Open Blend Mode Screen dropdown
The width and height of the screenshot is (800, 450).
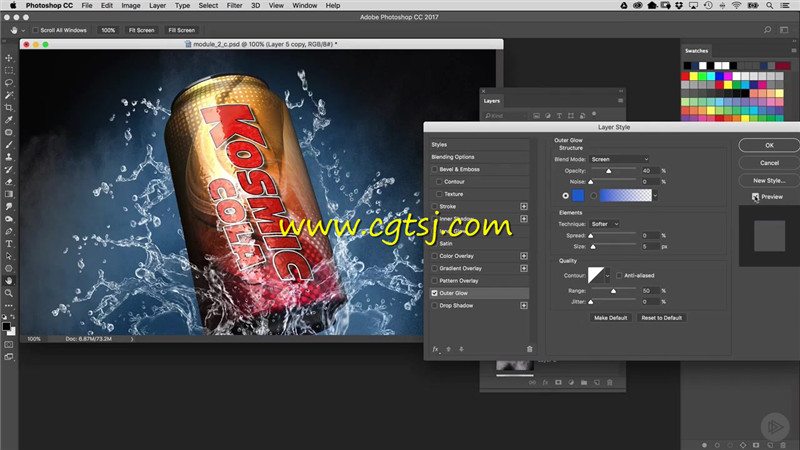tap(619, 159)
